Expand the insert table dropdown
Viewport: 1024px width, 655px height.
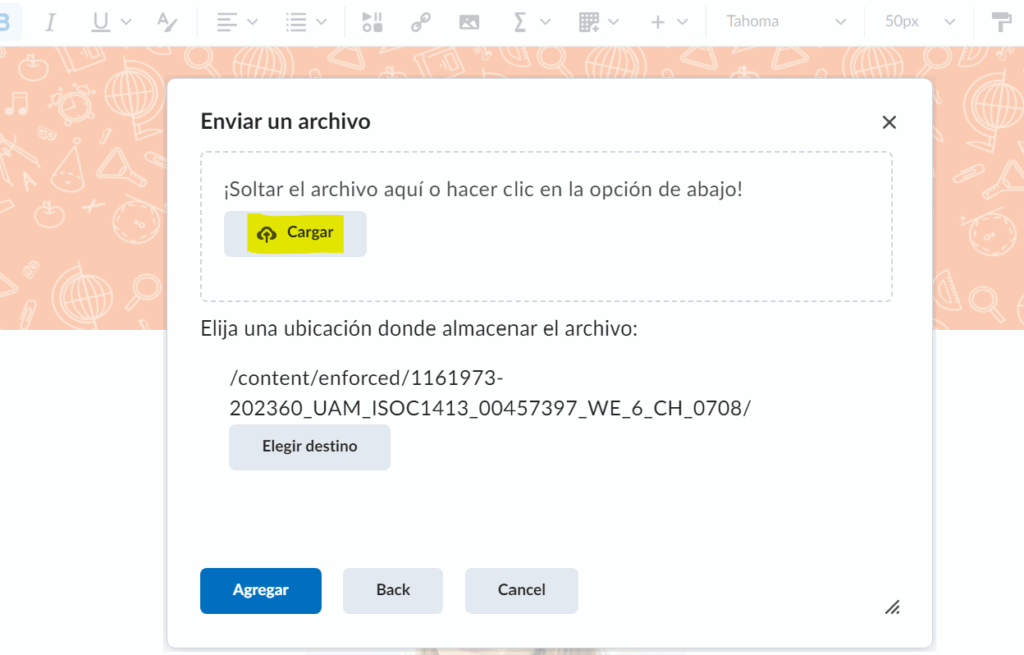(598, 22)
